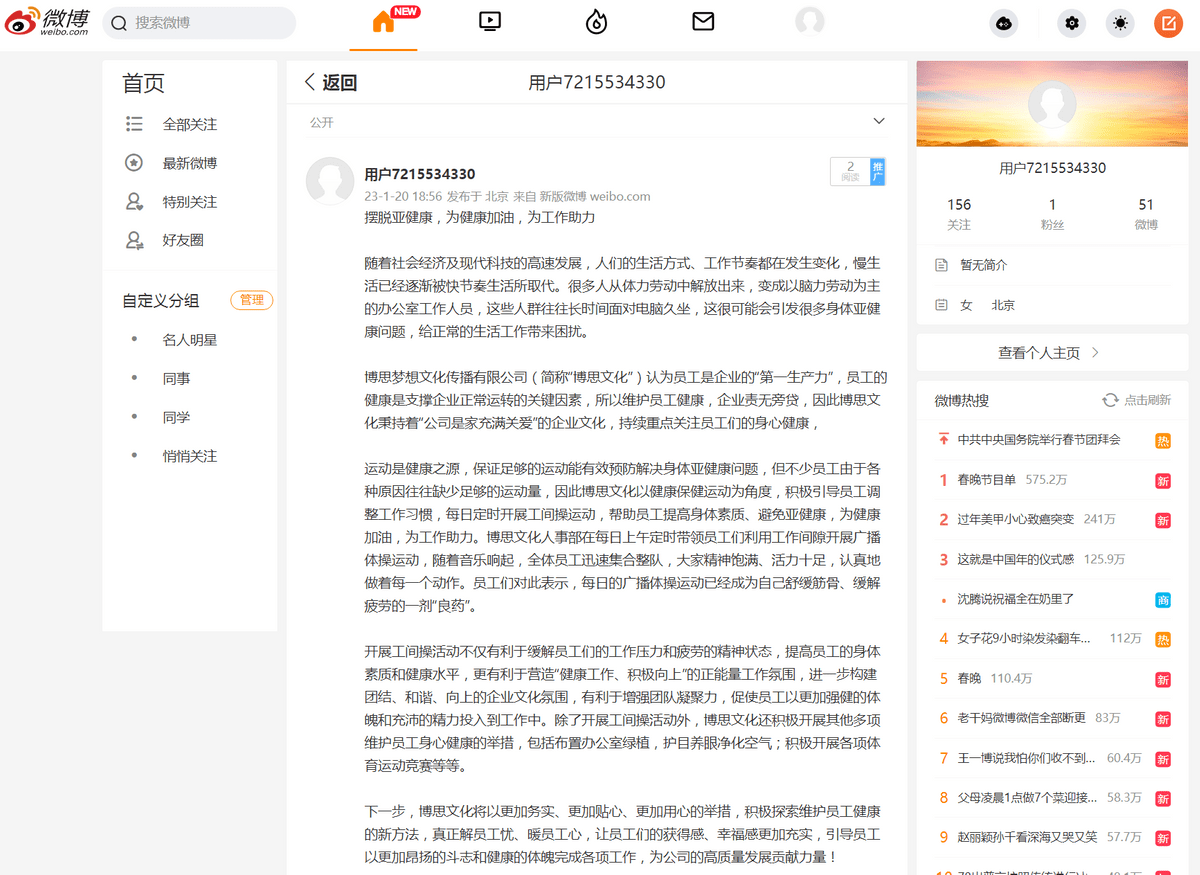
Task: Open the hot trending flame icon
Action: tap(597, 22)
